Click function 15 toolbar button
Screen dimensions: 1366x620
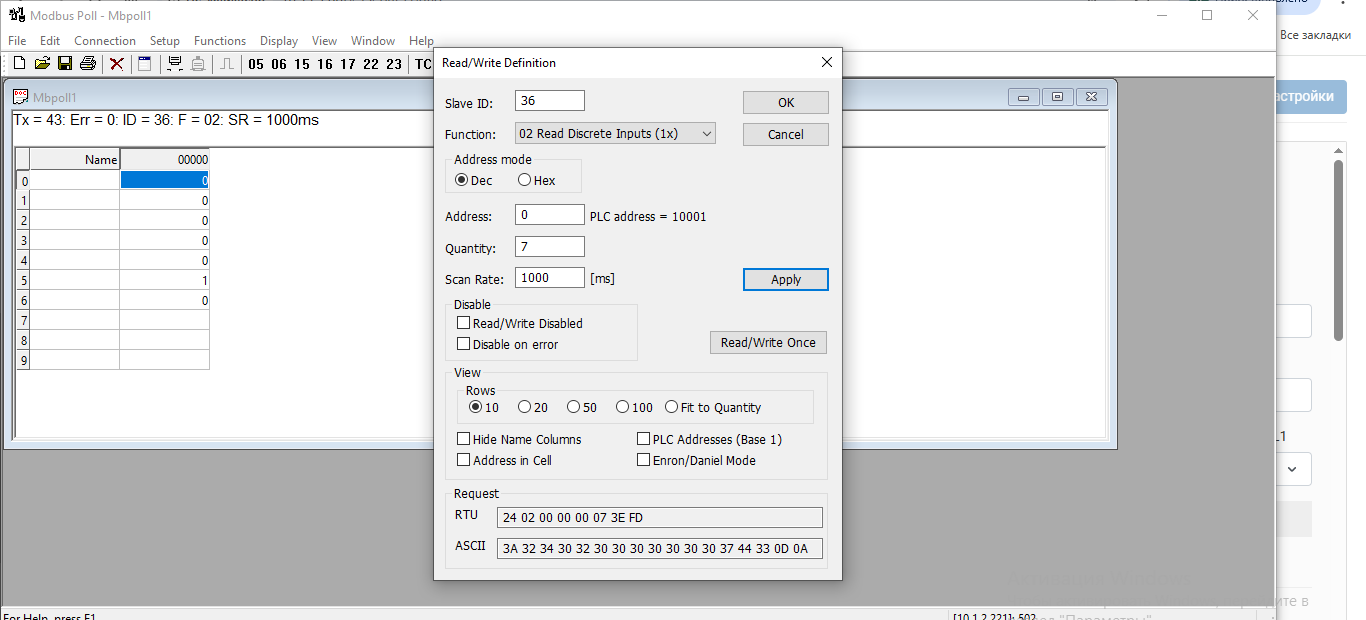pos(302,64)
